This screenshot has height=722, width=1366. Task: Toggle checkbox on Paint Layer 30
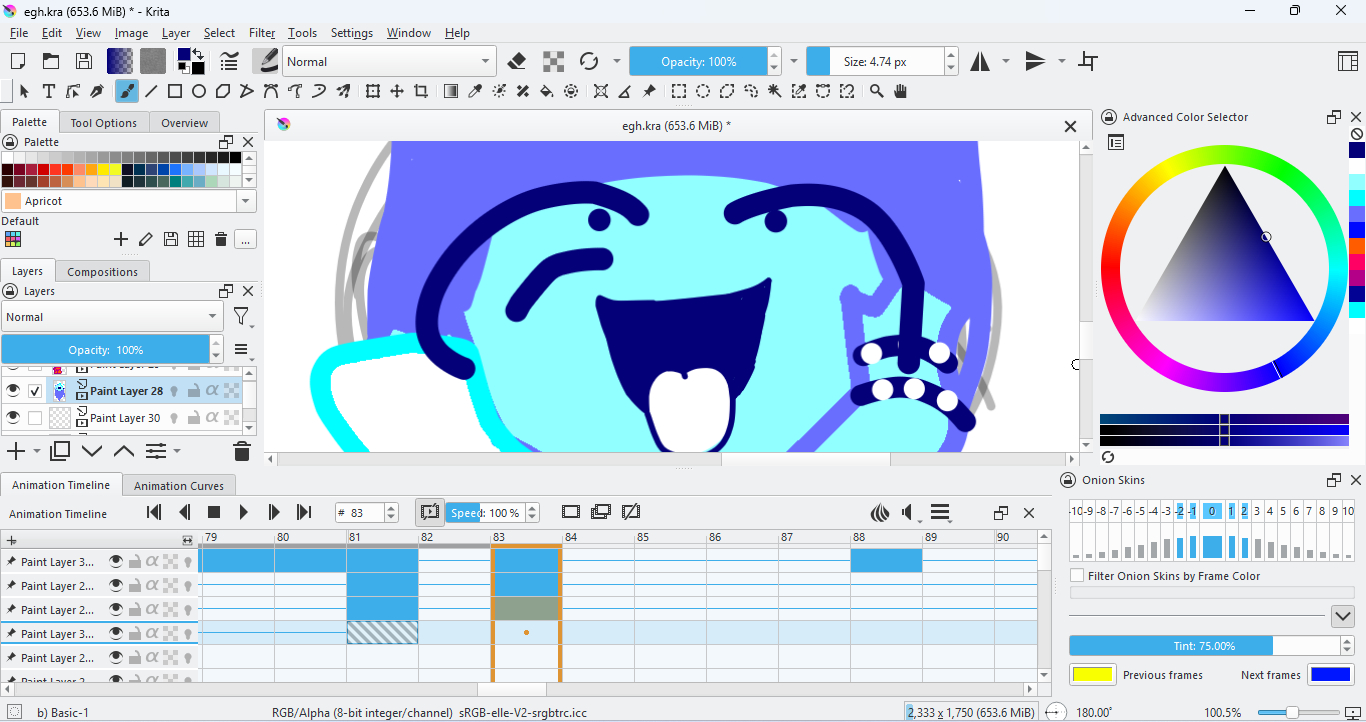pos(35,418)
